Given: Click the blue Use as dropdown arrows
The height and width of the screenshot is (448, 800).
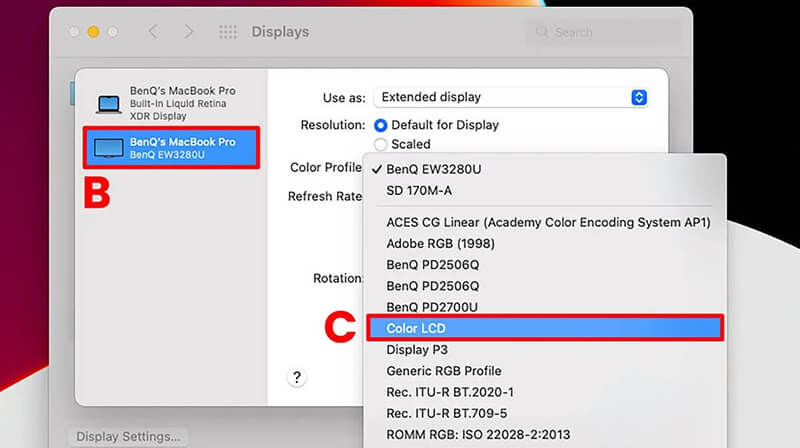Looking at the screenshot, I should 639,97.
